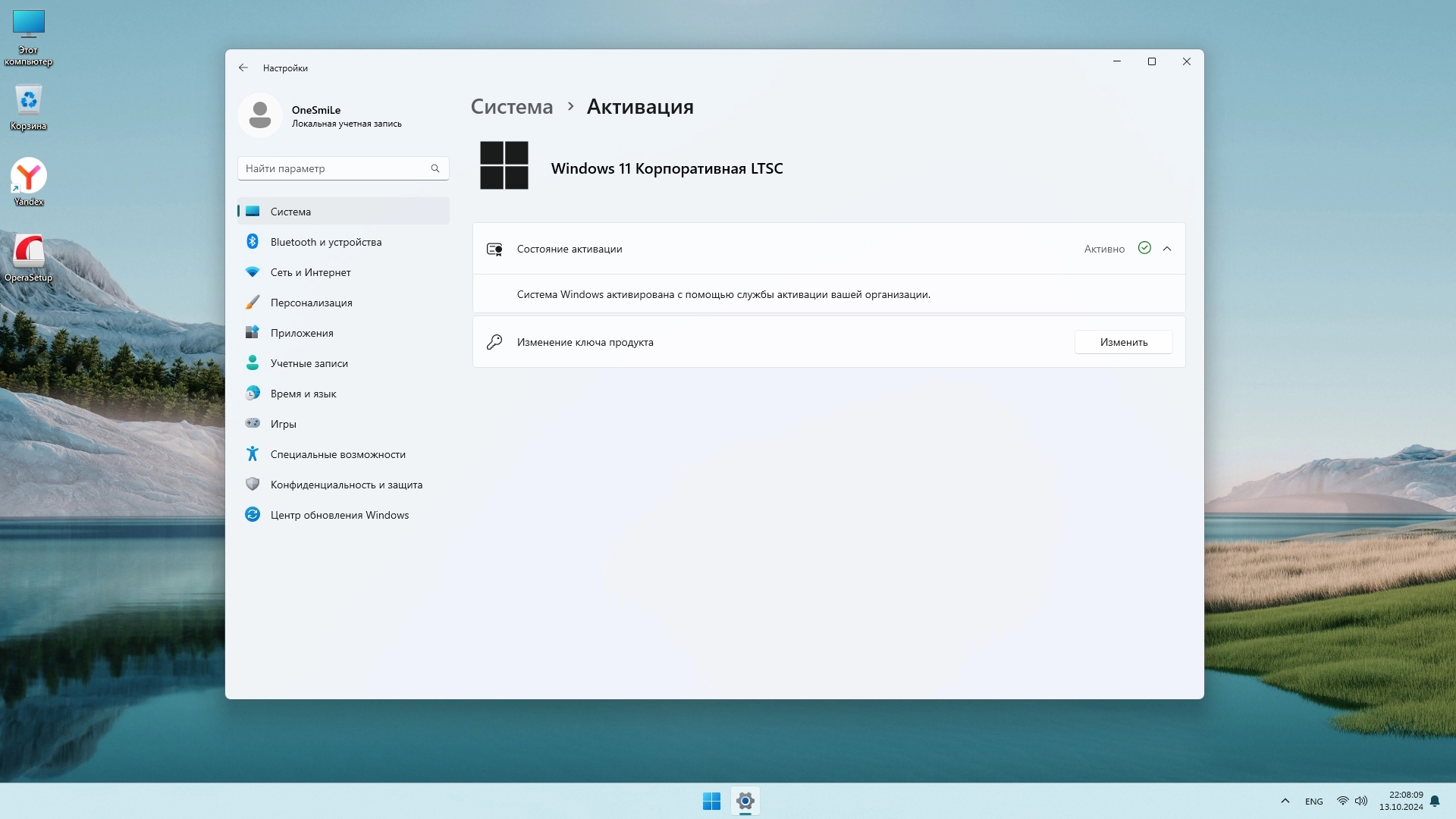Image resolution: width=1456 pixels, height=819 pixels.
Task: Open the notification bell in taskbar
Action: (x=1435, y=801)
